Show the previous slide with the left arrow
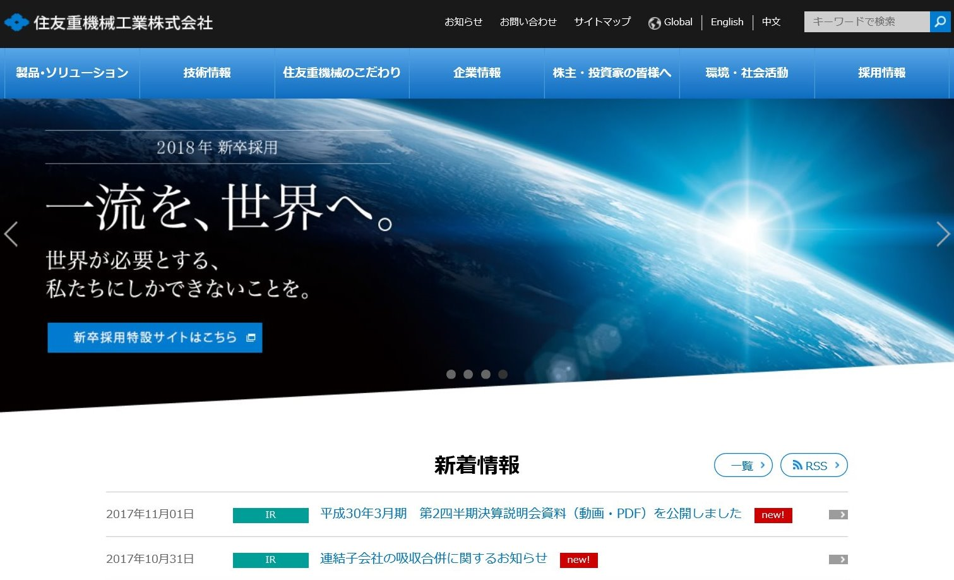The width and height of the screenshot is (954, 580). tap(11, 234)
